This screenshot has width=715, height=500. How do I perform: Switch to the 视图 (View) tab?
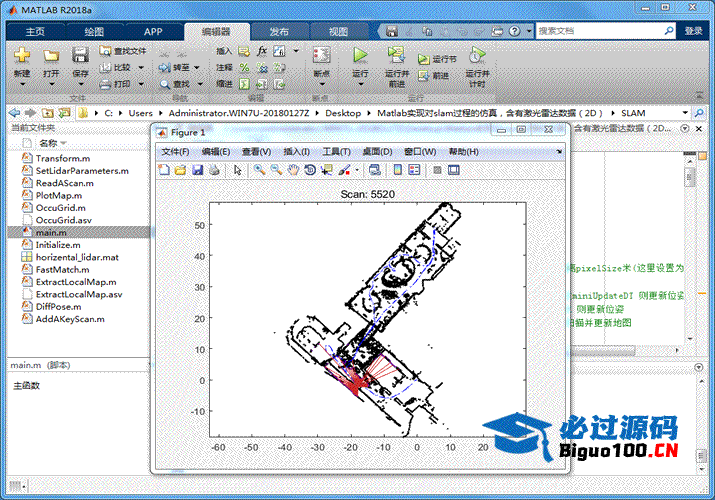coord(338,31)
